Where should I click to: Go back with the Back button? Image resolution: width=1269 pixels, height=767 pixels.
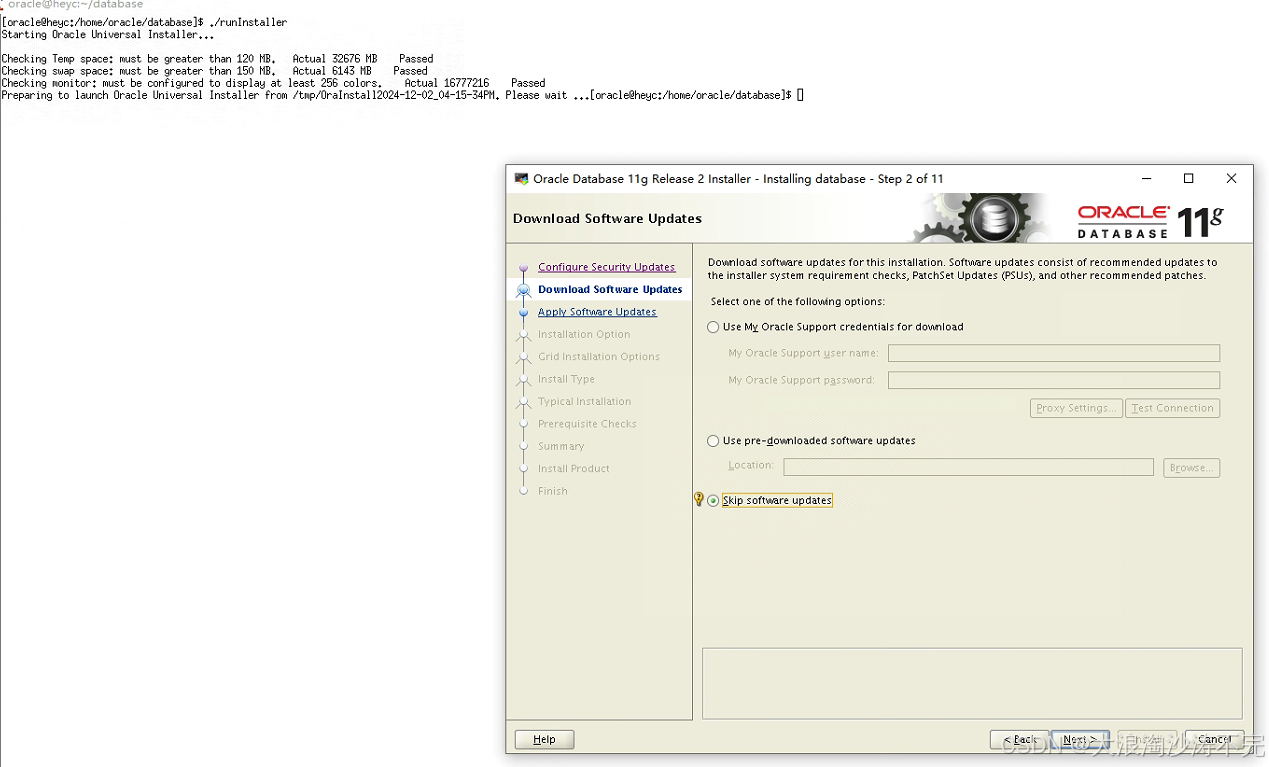(x=1019, y=739)
